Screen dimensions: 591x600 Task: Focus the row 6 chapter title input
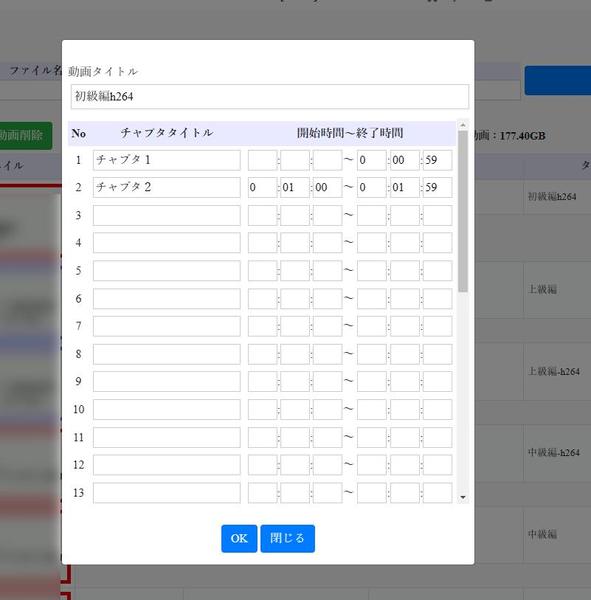167,298
